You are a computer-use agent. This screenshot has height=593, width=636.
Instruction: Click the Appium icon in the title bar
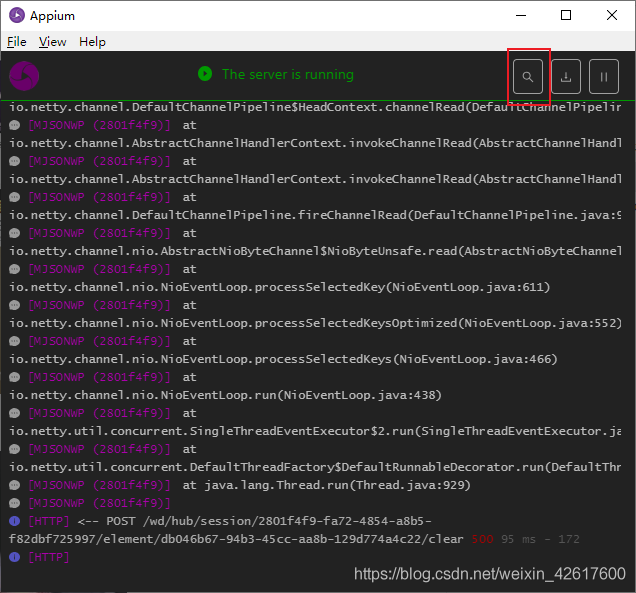tap(17, 15)
